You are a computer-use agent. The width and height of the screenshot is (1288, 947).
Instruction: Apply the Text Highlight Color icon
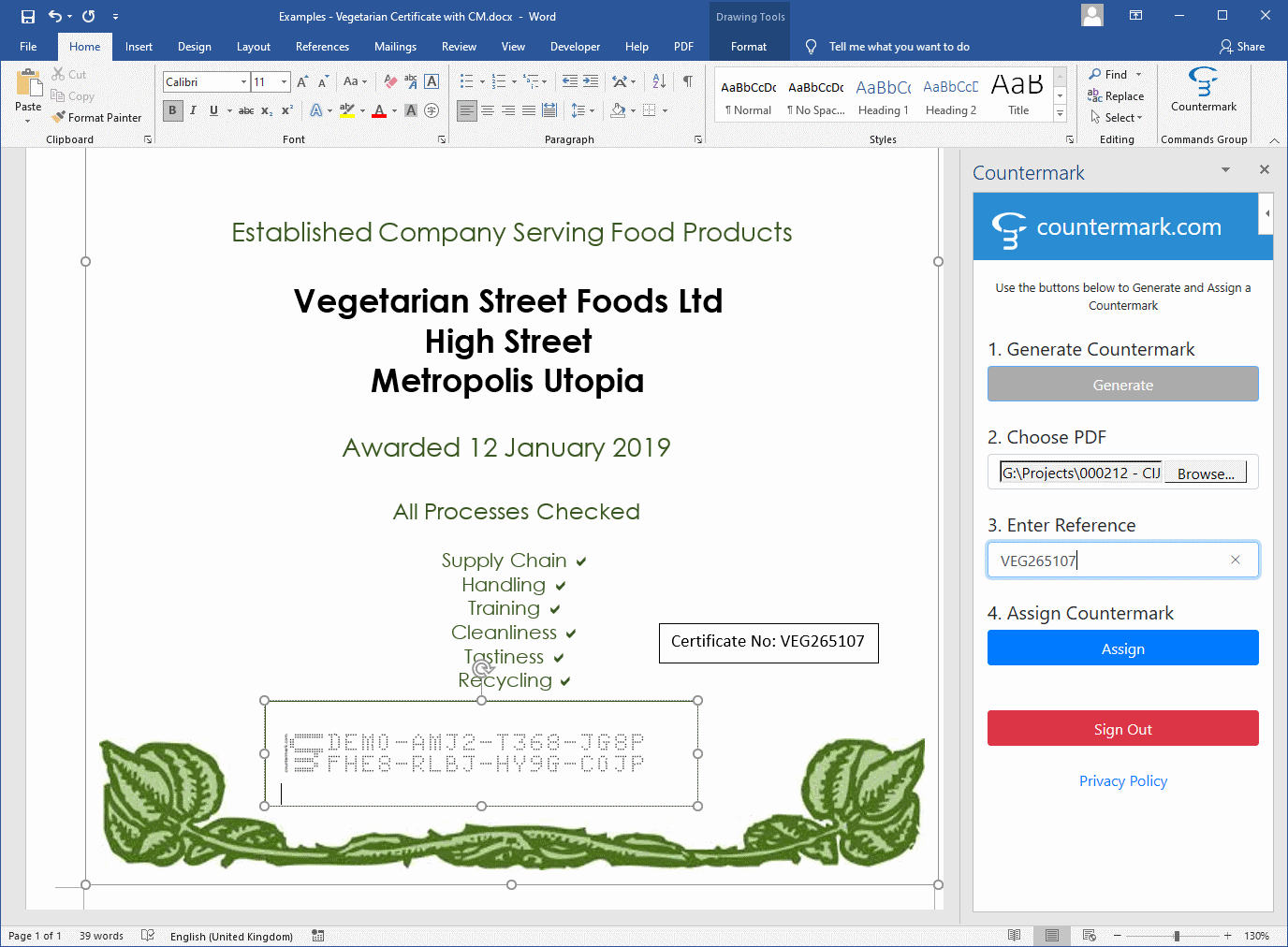click(347, 110)
